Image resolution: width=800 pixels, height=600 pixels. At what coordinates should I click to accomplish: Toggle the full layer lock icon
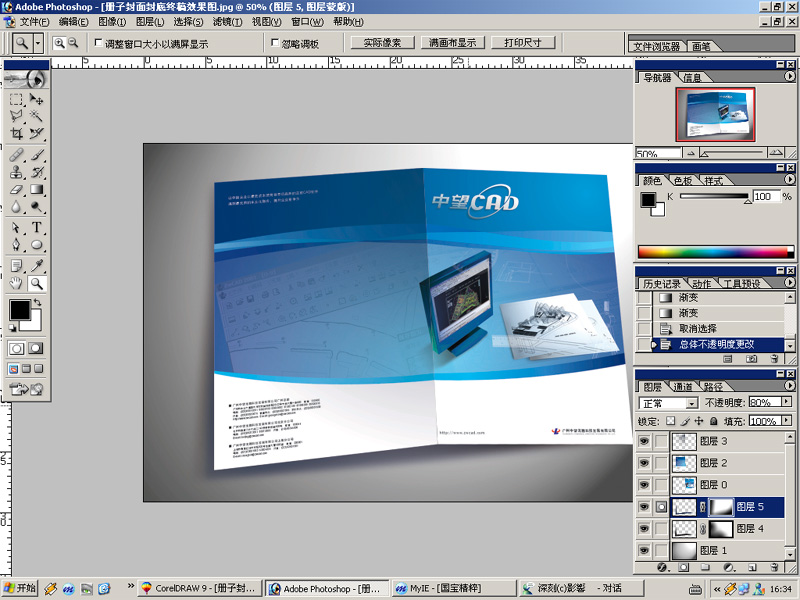(714, 421)
